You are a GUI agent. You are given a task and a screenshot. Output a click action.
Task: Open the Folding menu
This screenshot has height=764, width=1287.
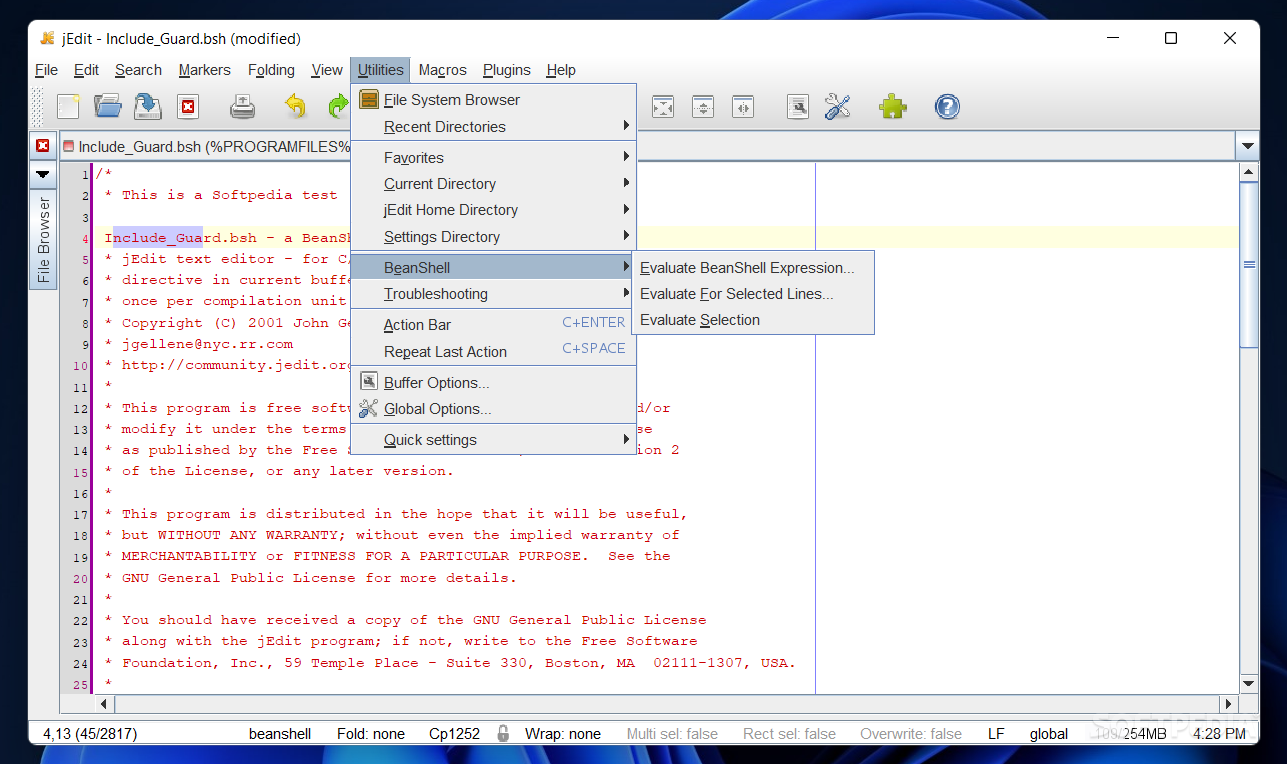(271, 70)
